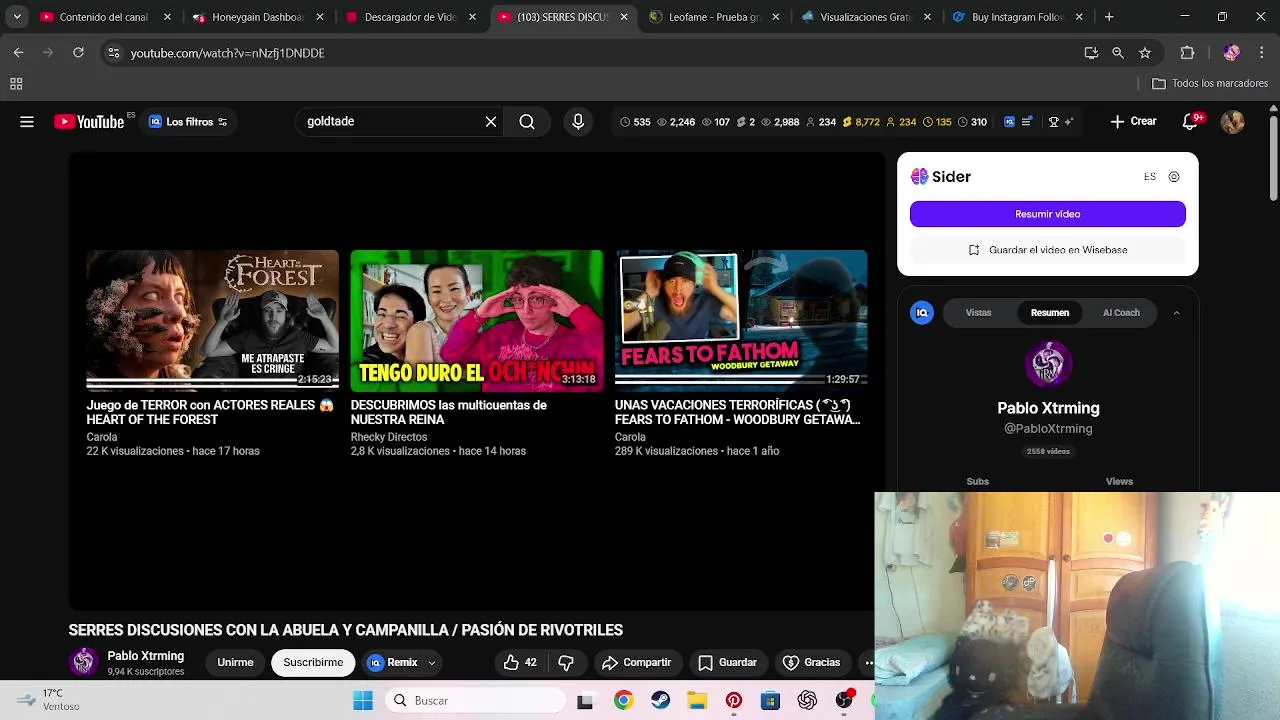
Task: Click the trophy icon in the stats bar
Action: (x=1053, y=122)
